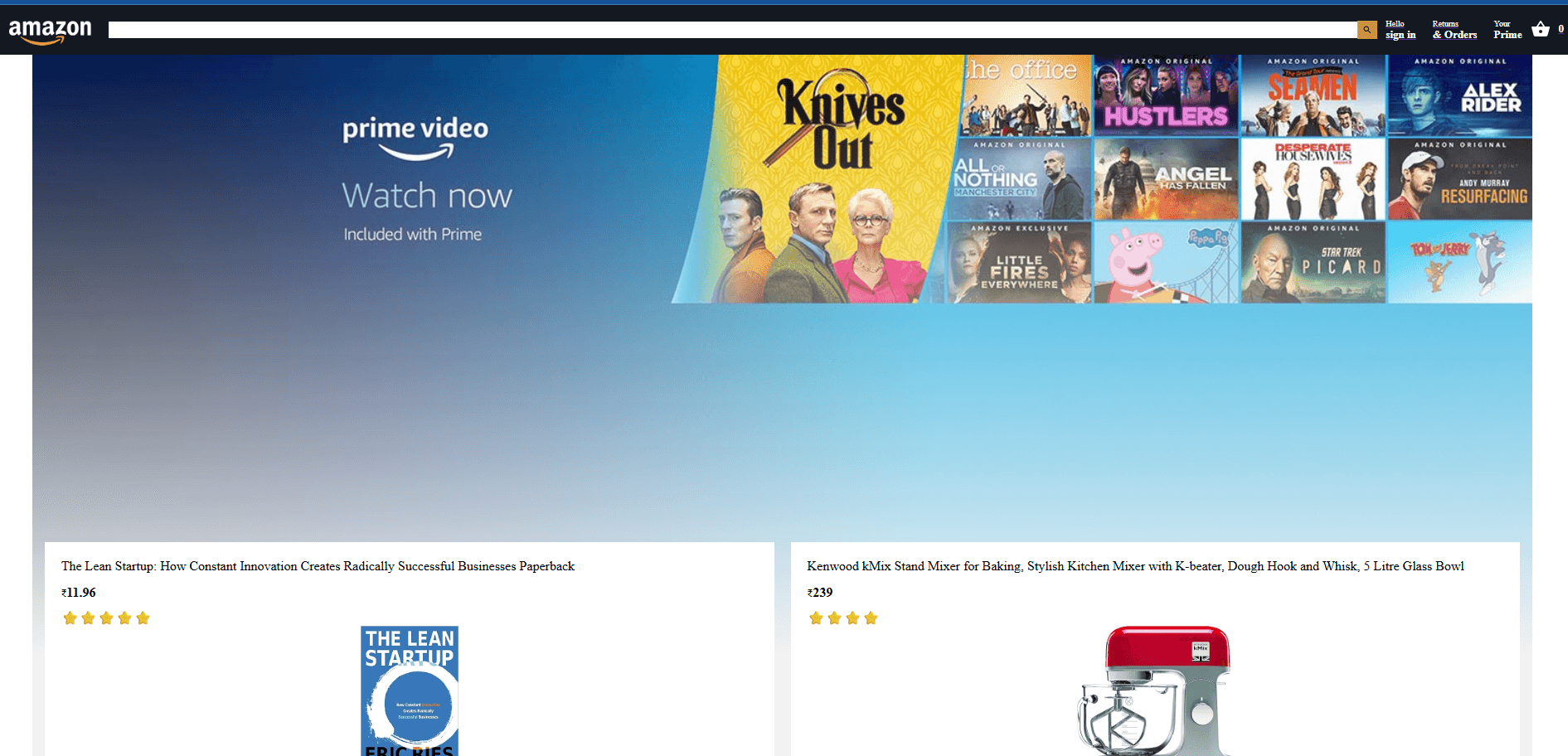The width and height of the screenshot is (1568, 756).
Task: Click the ₹11.96 price
Action: click(x=79, y=593)
